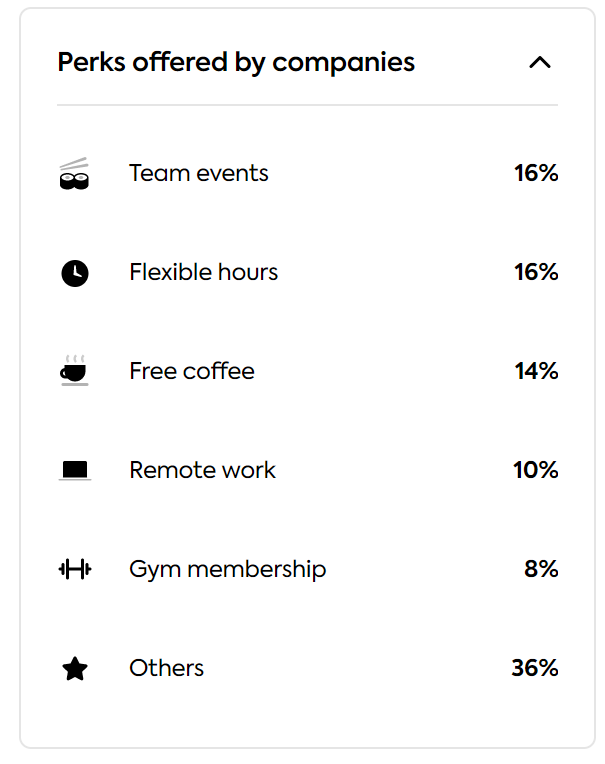
Task: Click the star icon next to Others
Action: (75, 668)
